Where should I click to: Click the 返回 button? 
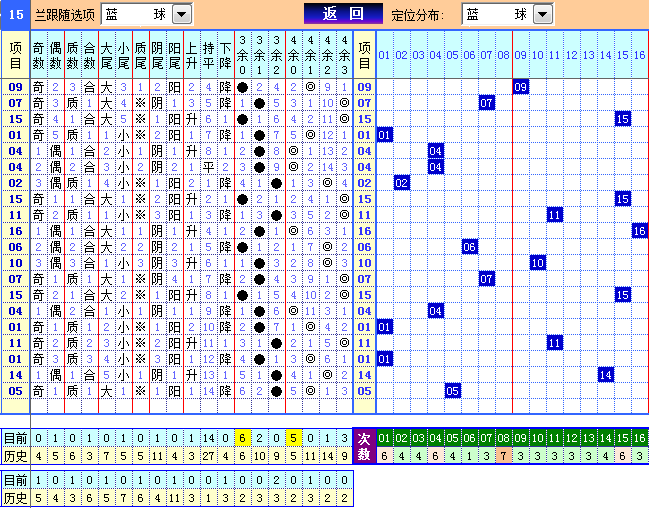point(344,14)
